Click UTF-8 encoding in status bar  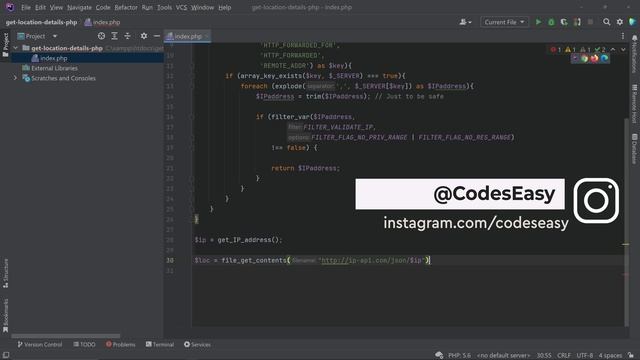click(584, 356)
